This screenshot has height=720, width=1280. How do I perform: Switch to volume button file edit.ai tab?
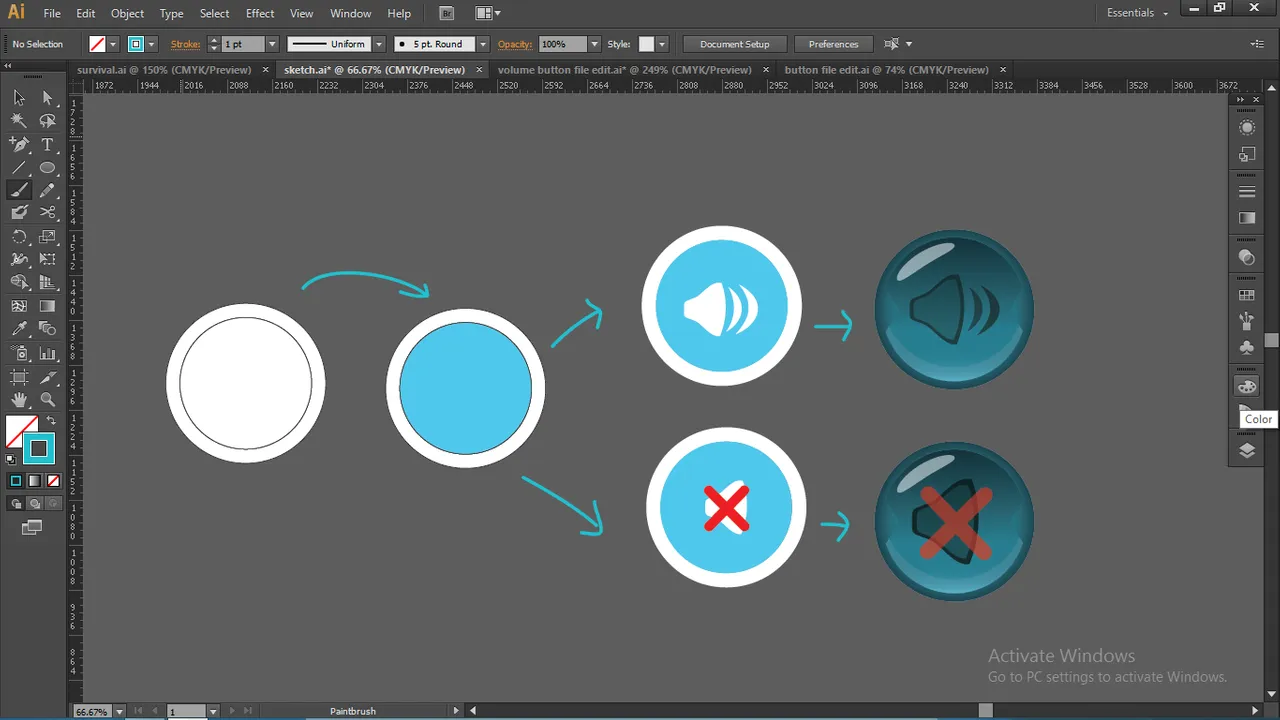click(x=624, y=70)
